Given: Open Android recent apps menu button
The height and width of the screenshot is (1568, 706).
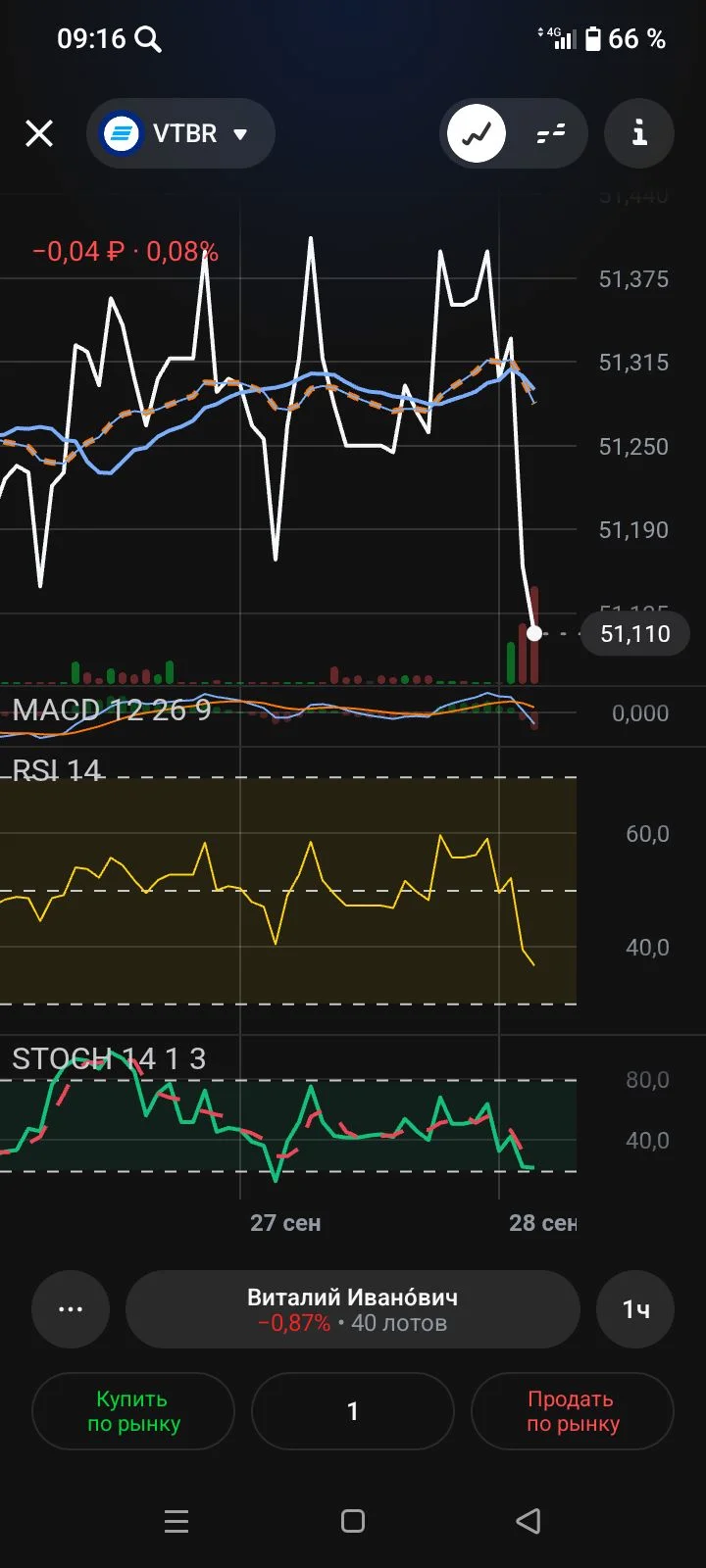Looking at the screenshot, I should point(176,1521).
